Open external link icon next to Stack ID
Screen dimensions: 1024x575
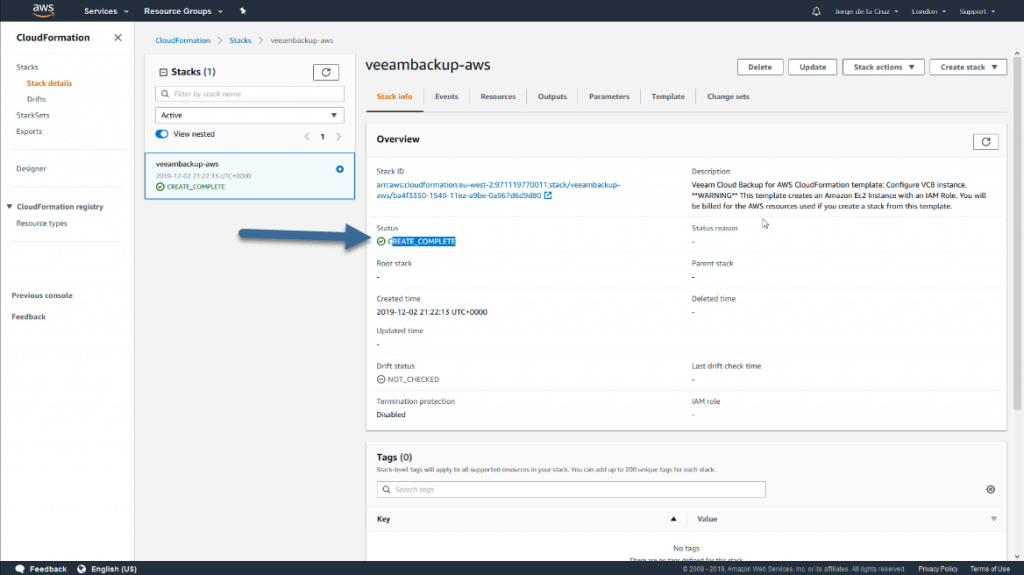[548, 195]
